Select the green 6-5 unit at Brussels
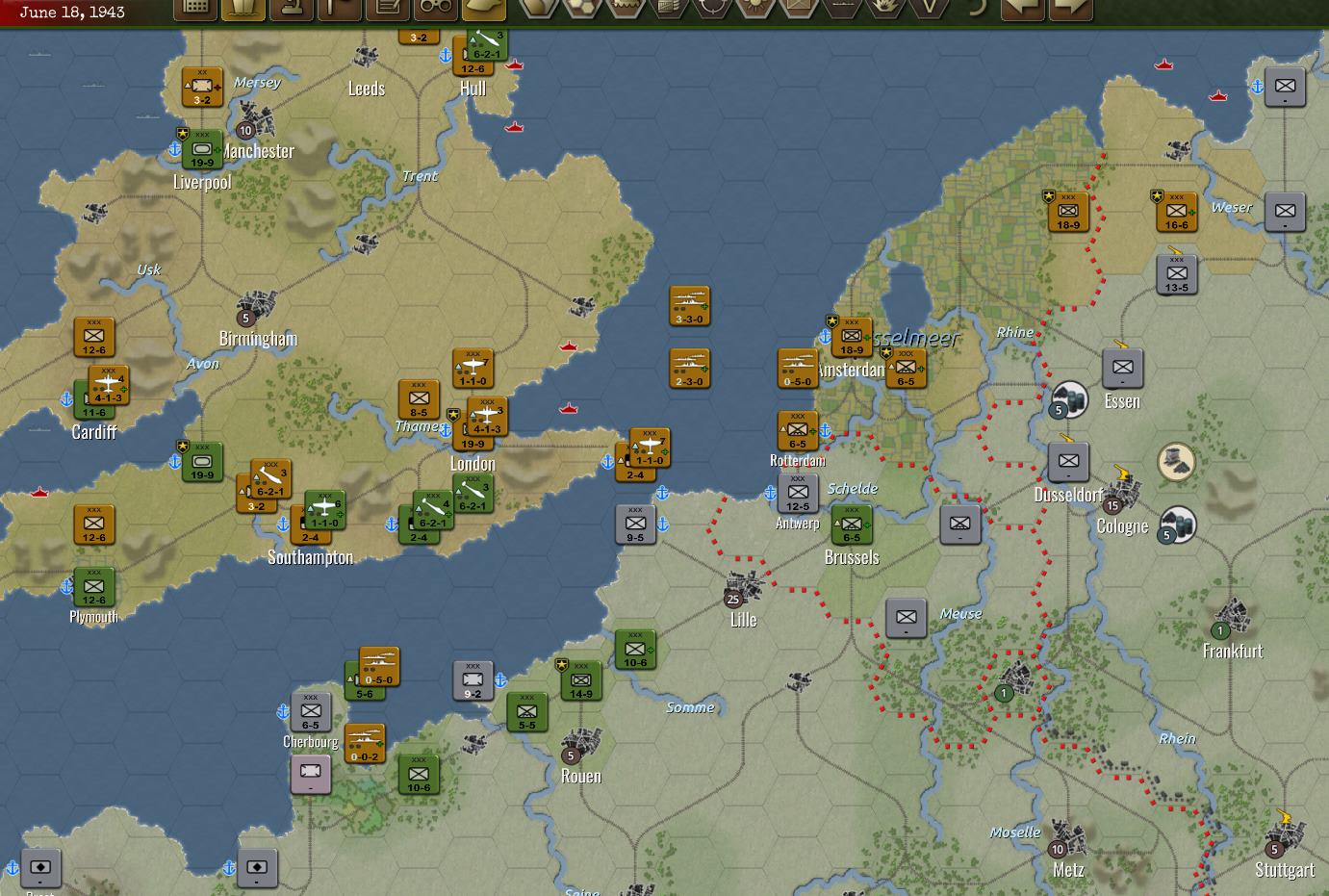This screenshot has height=896, width=1329. pyautogui.click(x=852, y=525)
